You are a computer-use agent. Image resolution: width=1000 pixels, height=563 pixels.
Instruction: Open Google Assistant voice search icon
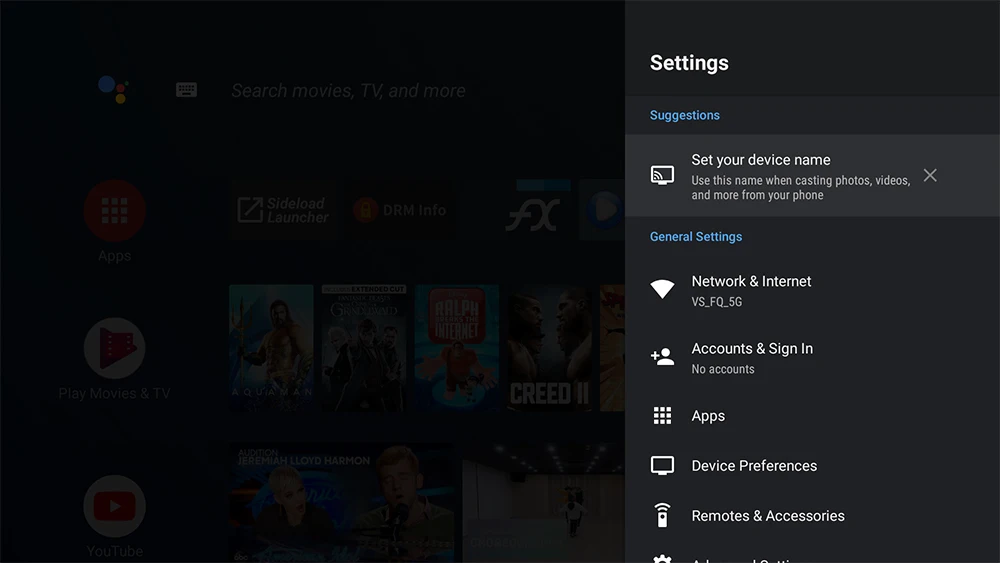pos(114,89)
